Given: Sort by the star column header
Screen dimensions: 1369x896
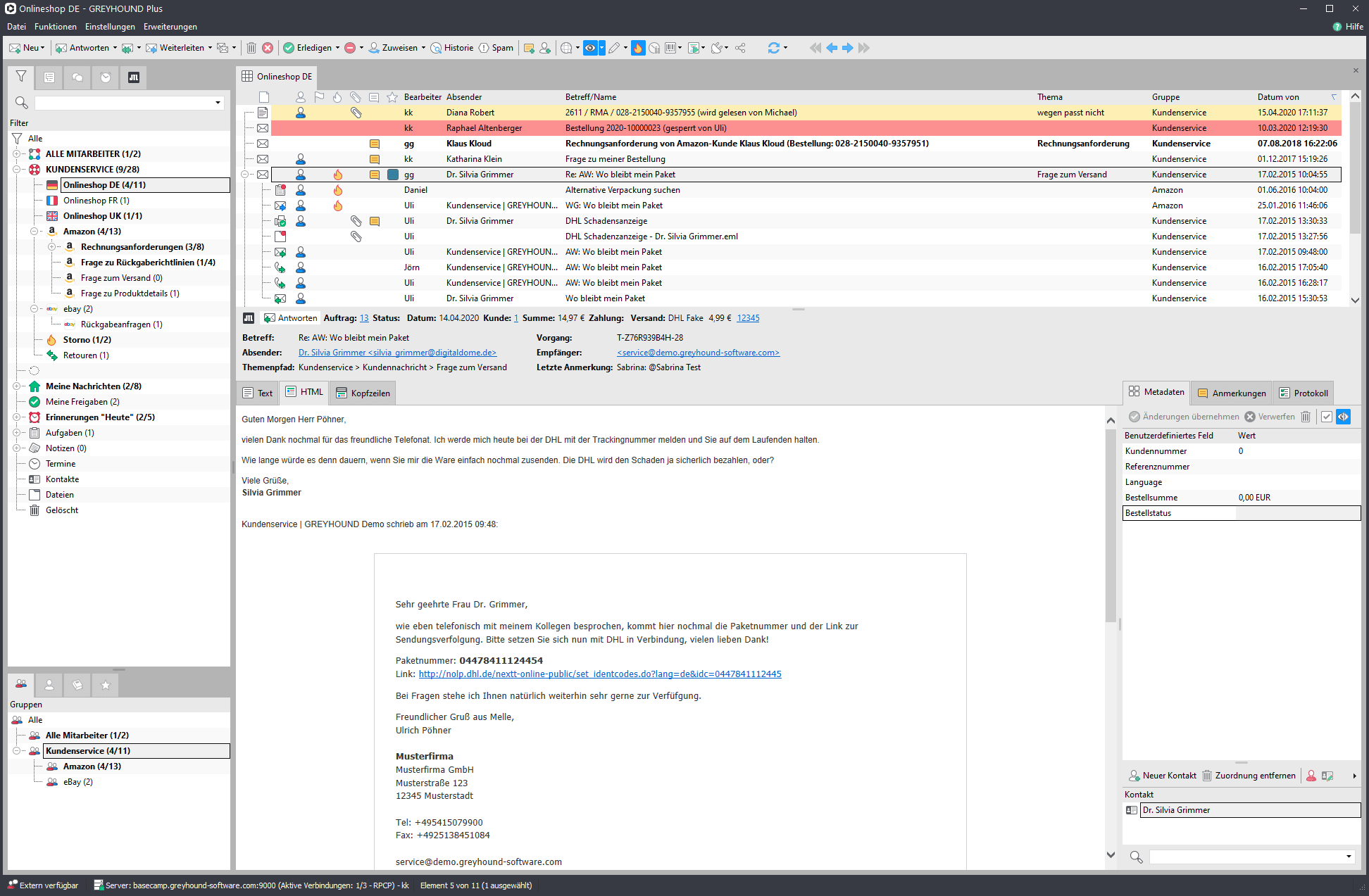Looking at the screenshot, I should point(392,97).
